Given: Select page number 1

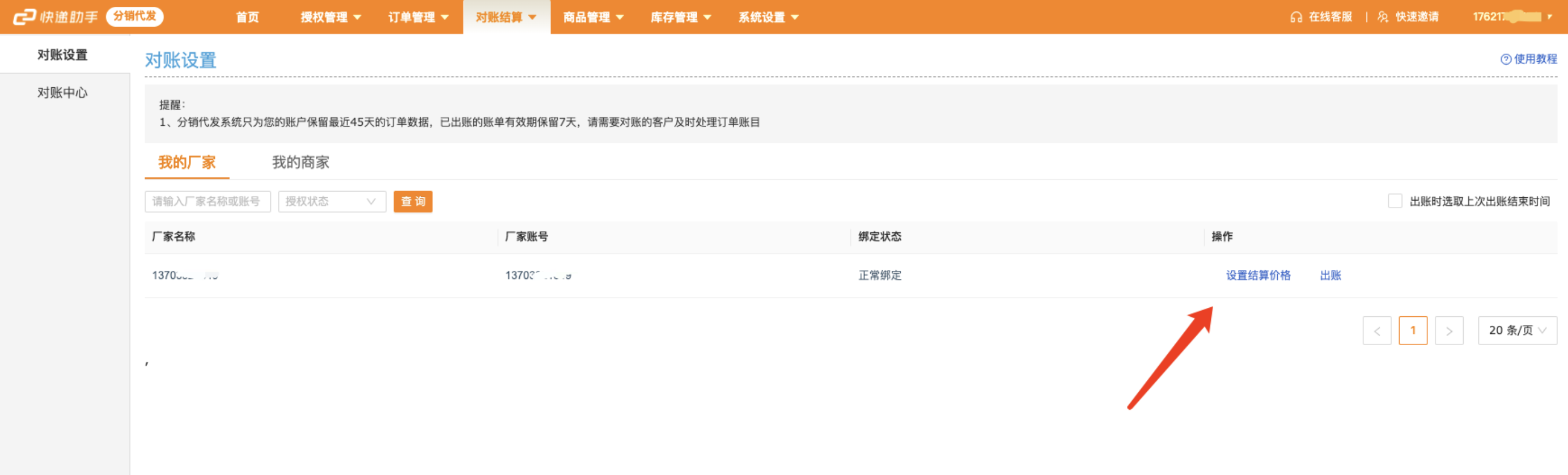Looking at the screenshot, I should tap(1413, 330).
